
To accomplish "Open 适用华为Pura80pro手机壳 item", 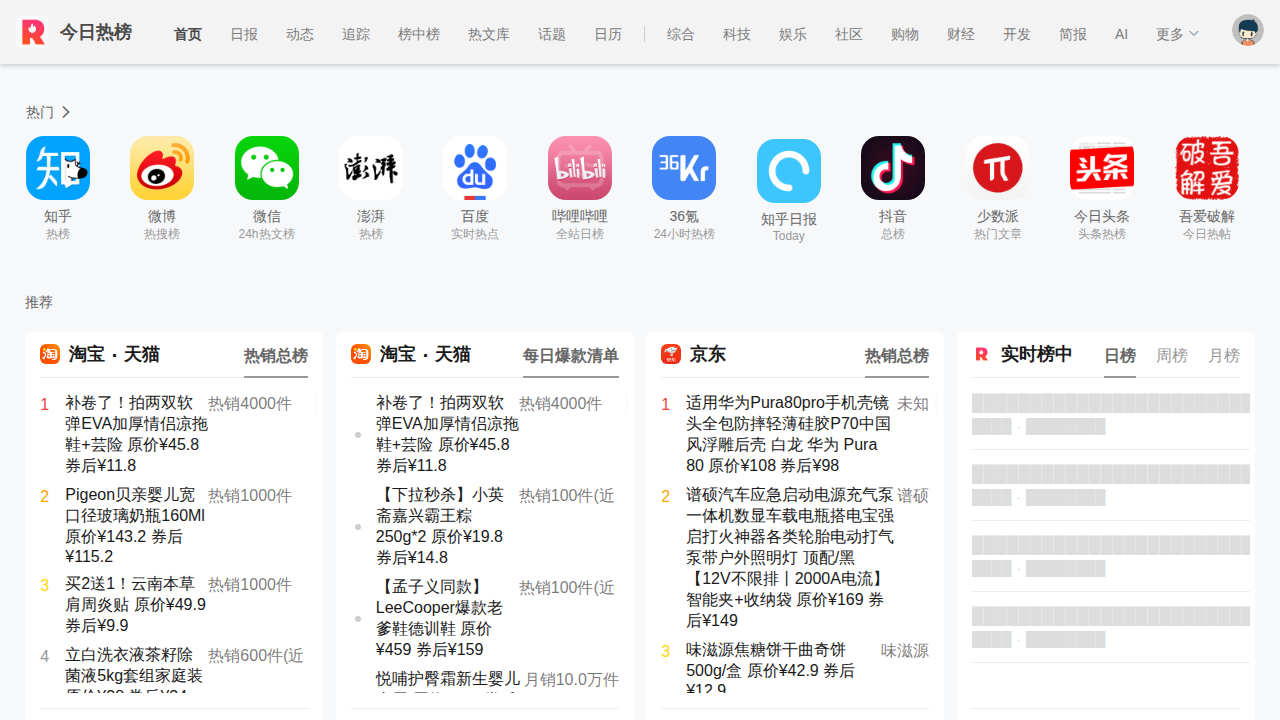I will click(790, 434).
